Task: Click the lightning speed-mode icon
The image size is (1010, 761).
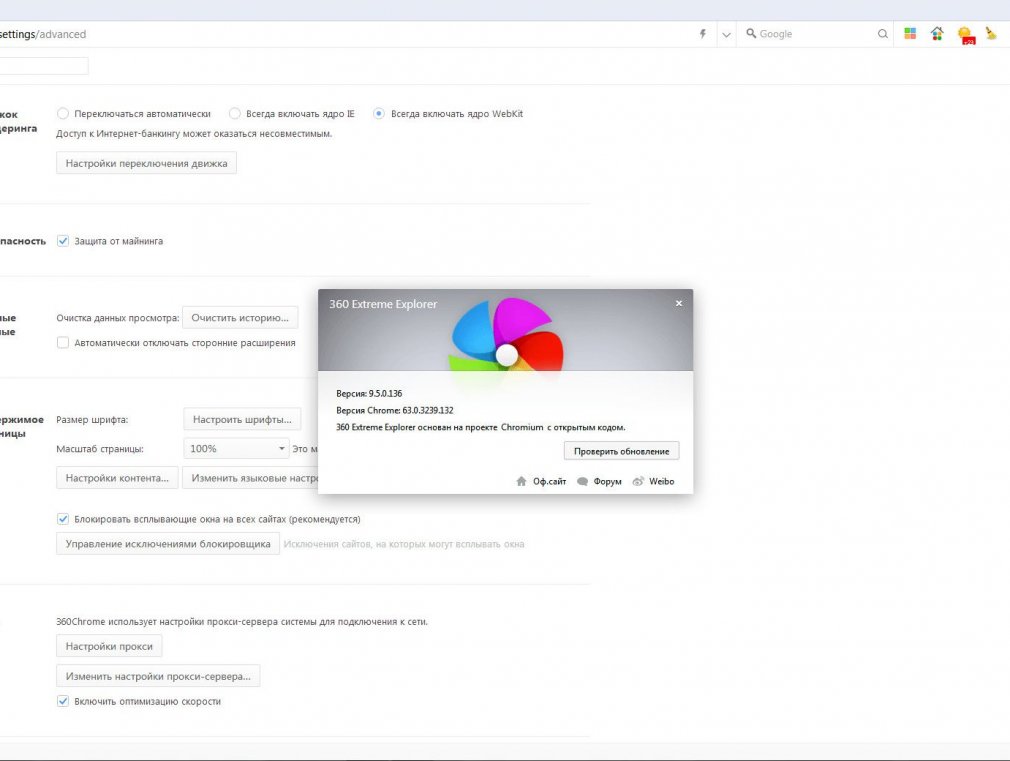Action: point(703,34)
